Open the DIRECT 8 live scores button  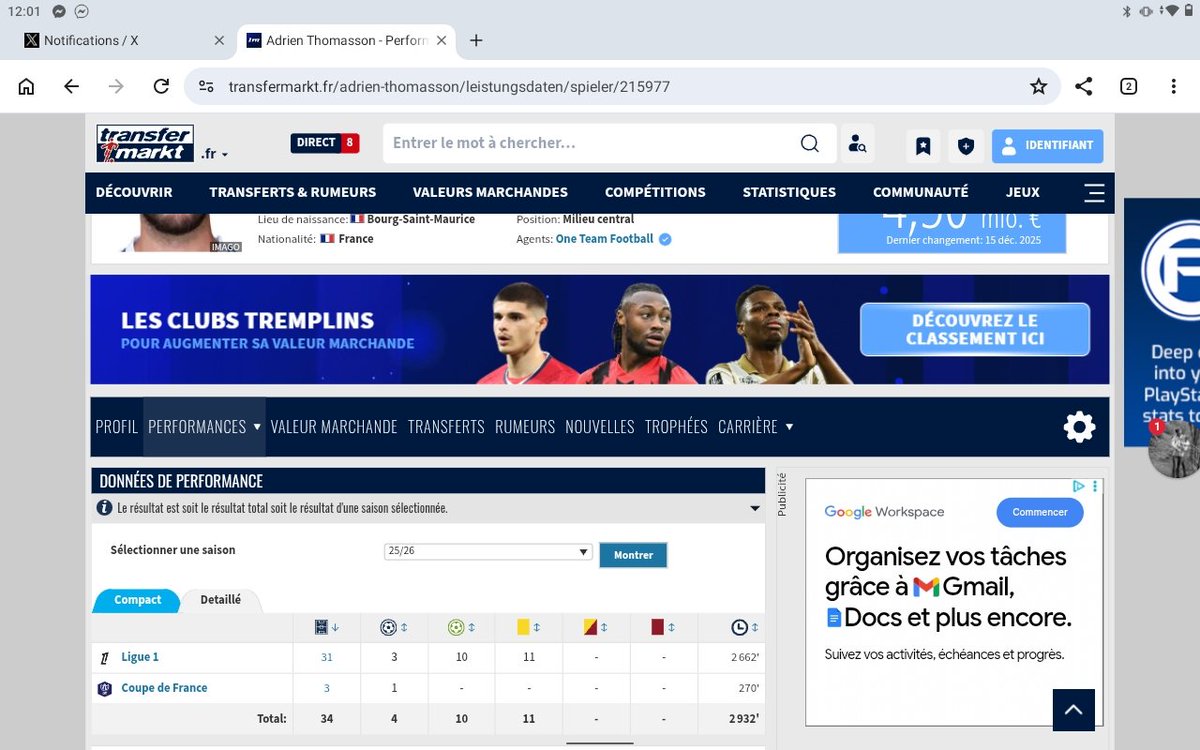click(x=325, y=143)
